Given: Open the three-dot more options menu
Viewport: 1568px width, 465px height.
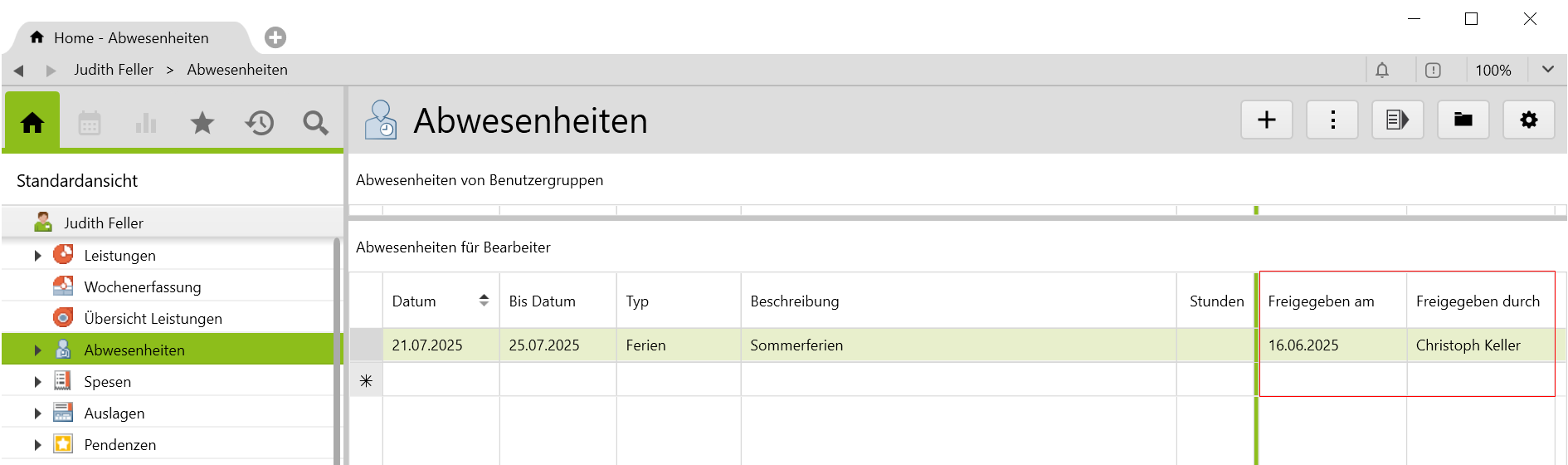Looking at the screenshot, I should tap(1332, 120).
